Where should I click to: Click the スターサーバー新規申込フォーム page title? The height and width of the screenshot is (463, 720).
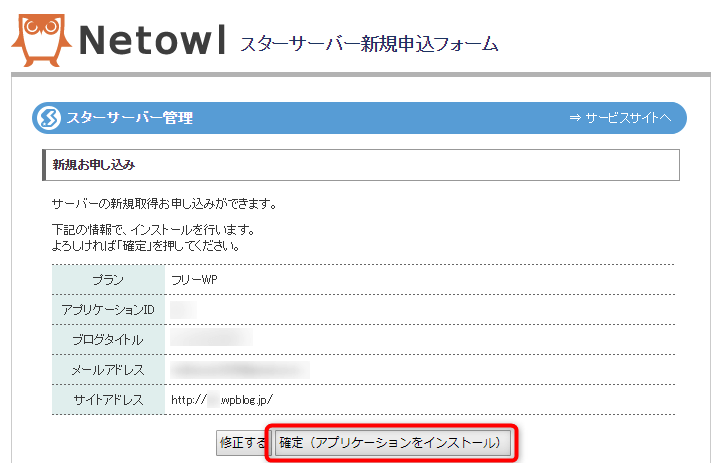click(368, 44)
